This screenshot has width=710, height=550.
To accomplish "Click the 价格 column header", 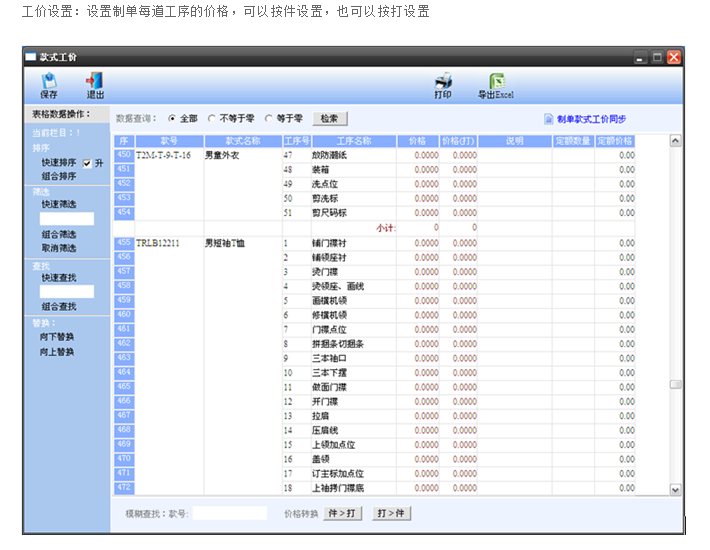I will point(417,141).
